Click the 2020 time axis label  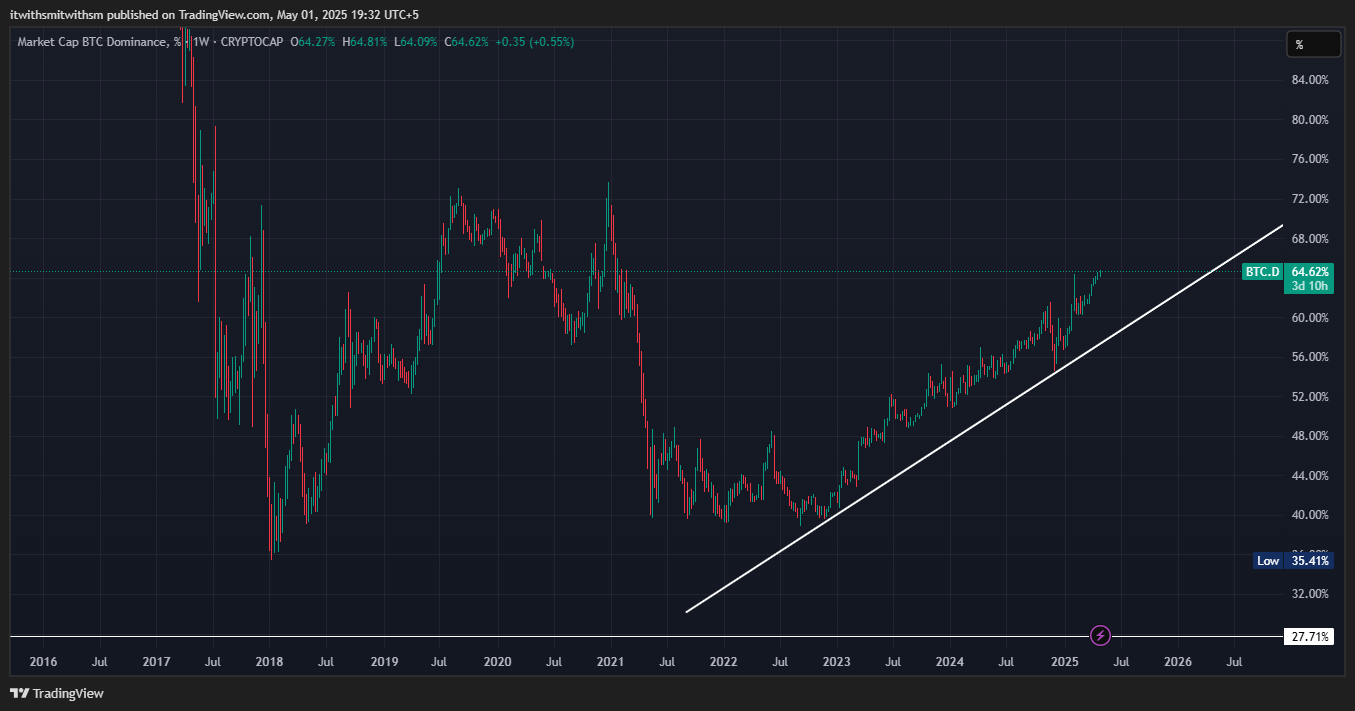click(497, 662)
